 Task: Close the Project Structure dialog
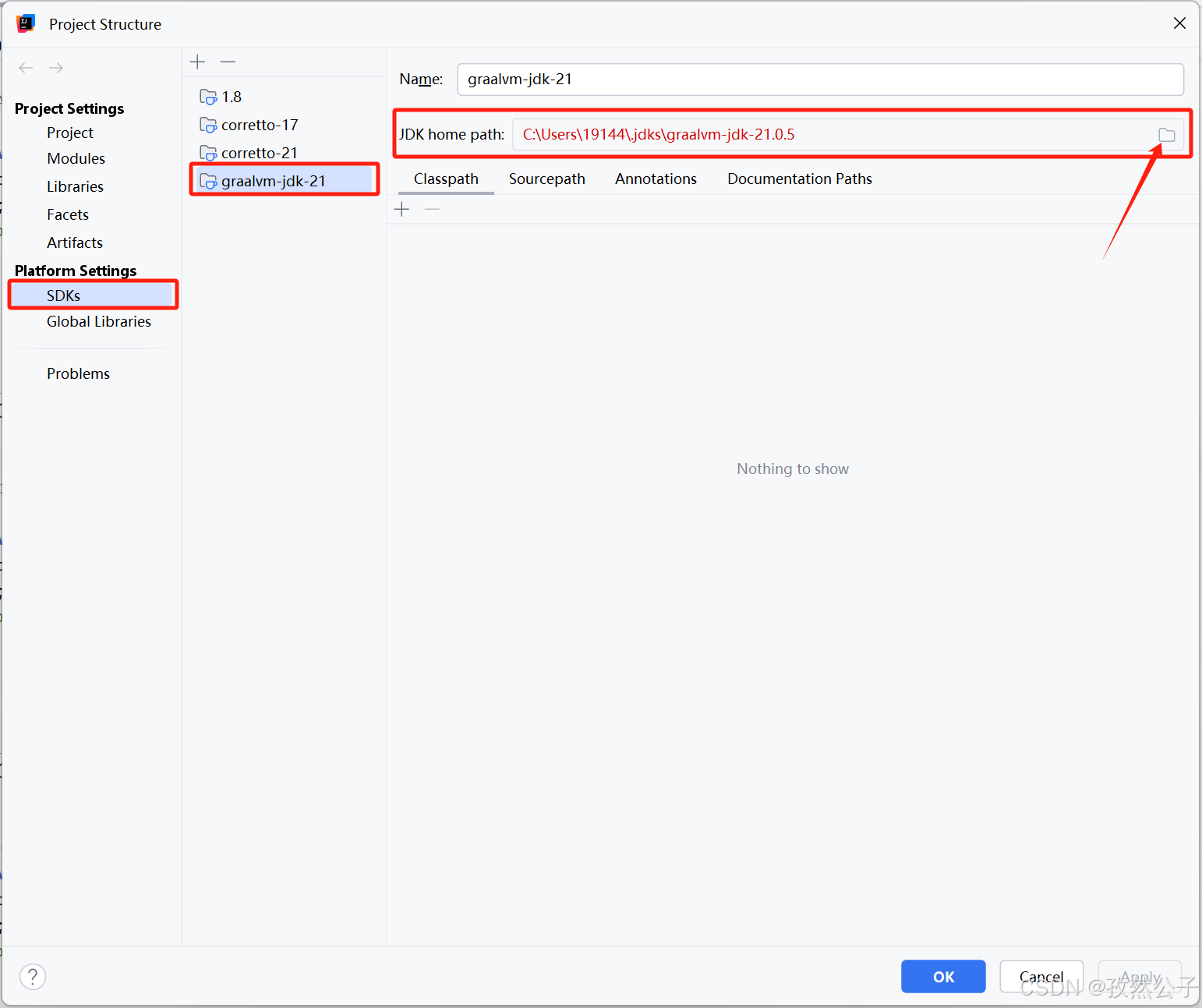tap(1180, 23)
